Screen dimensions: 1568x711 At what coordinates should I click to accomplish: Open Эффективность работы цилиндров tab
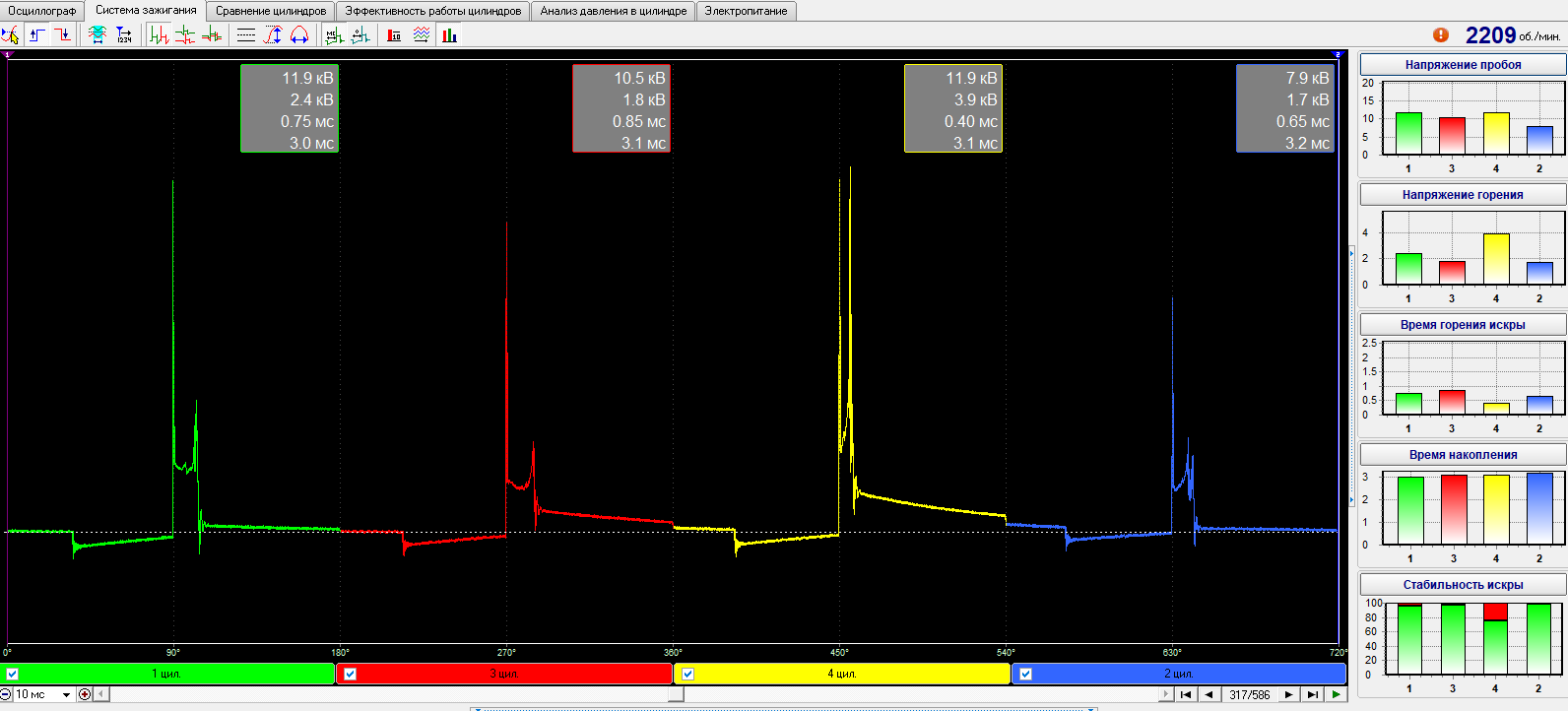(x=433, y=11)
